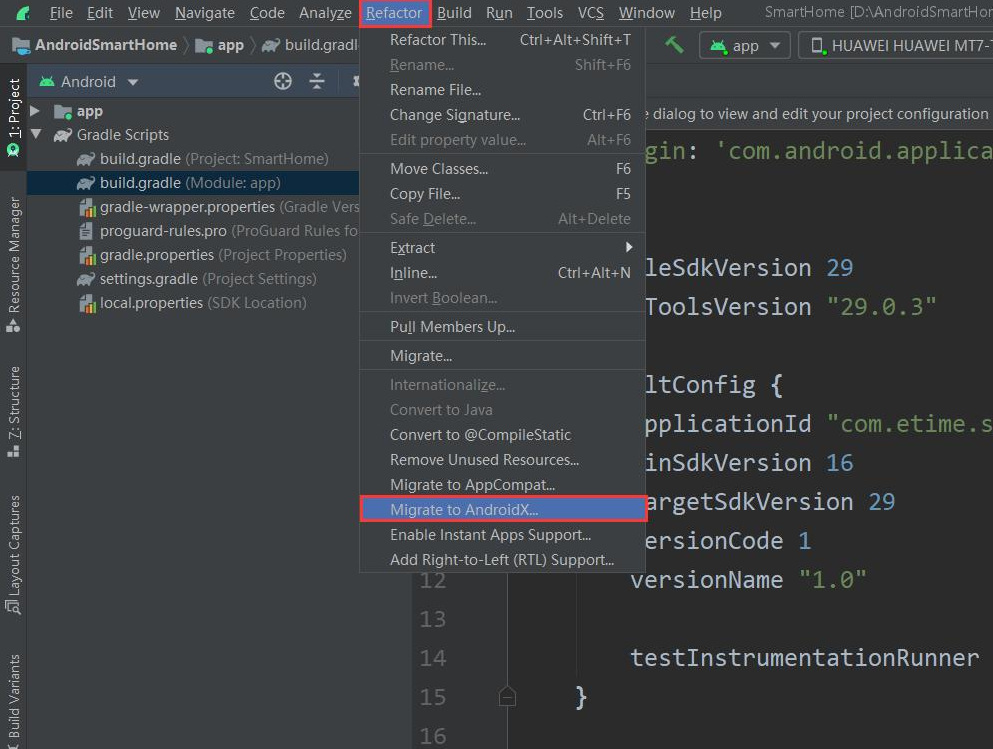Choose Refactor This... menu item

coord(503,39)
